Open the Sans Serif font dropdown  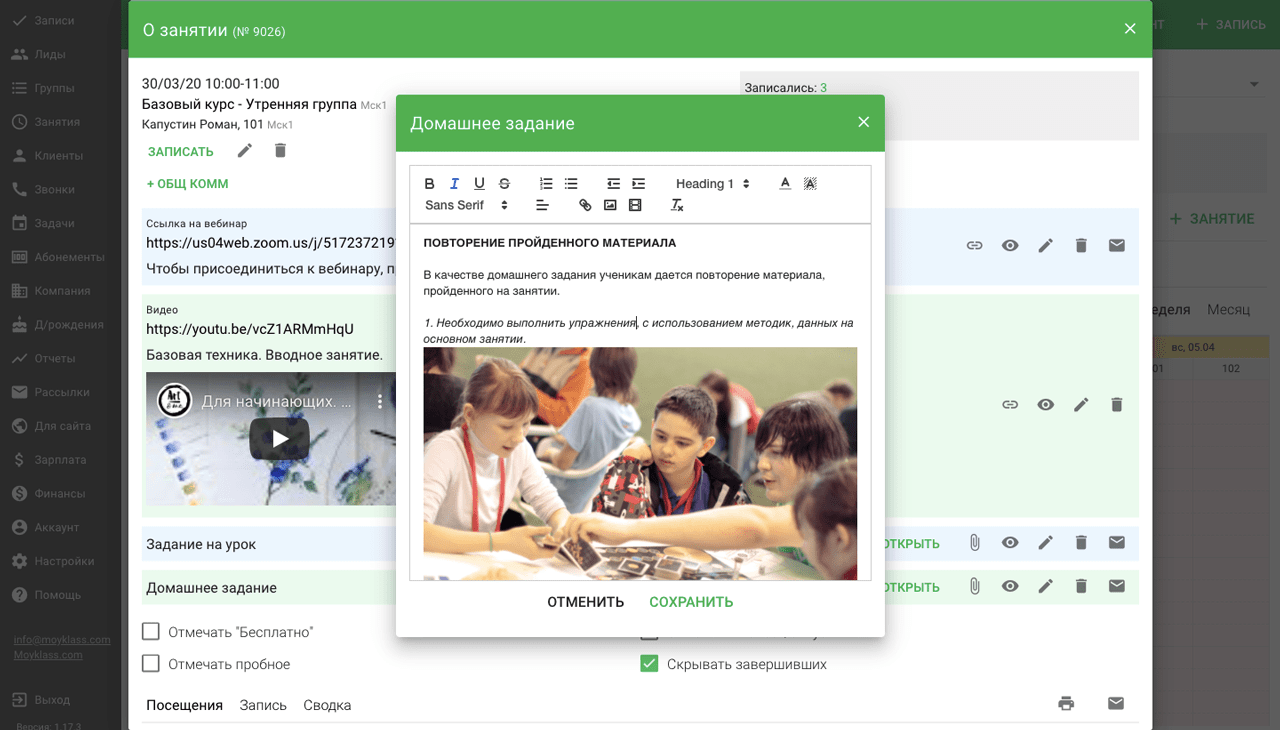click(466, 206)
